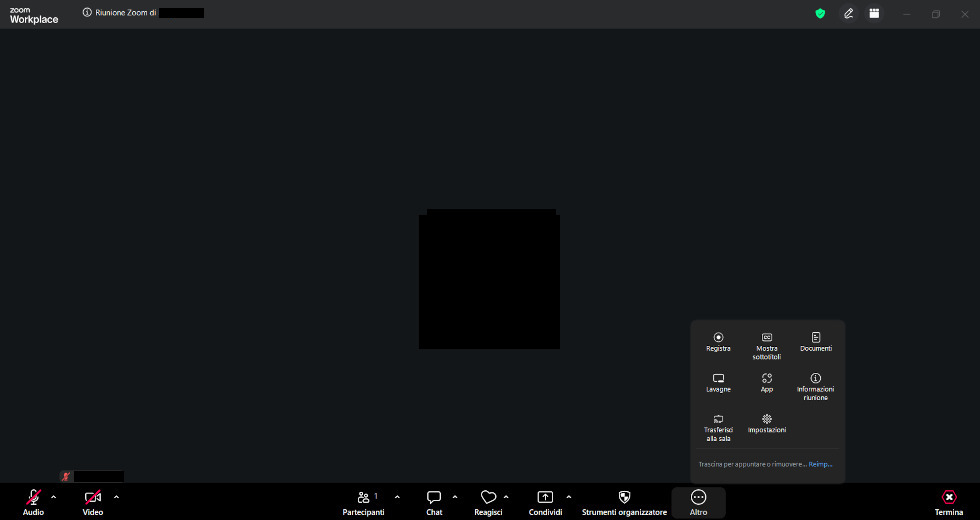This screenshot has width=980, height=520.
Task: End the meeting with Termina
Action: [x=949, y=502]
